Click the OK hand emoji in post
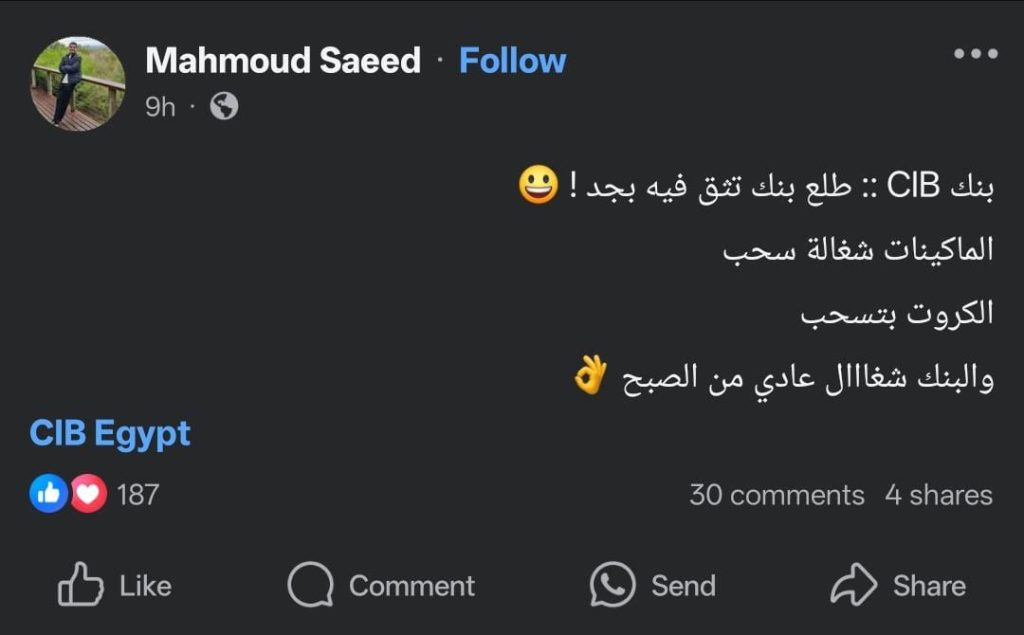This screenshot has height=635, width=1024. click(x=590, y=377)
